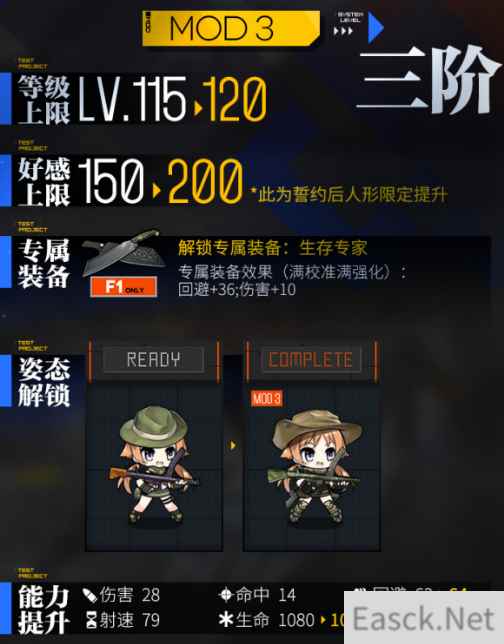Image resolution: width=504 pixels, height=644 pixels.
Task: Click the 等级上限 section label
Action: tap(44, 100)
